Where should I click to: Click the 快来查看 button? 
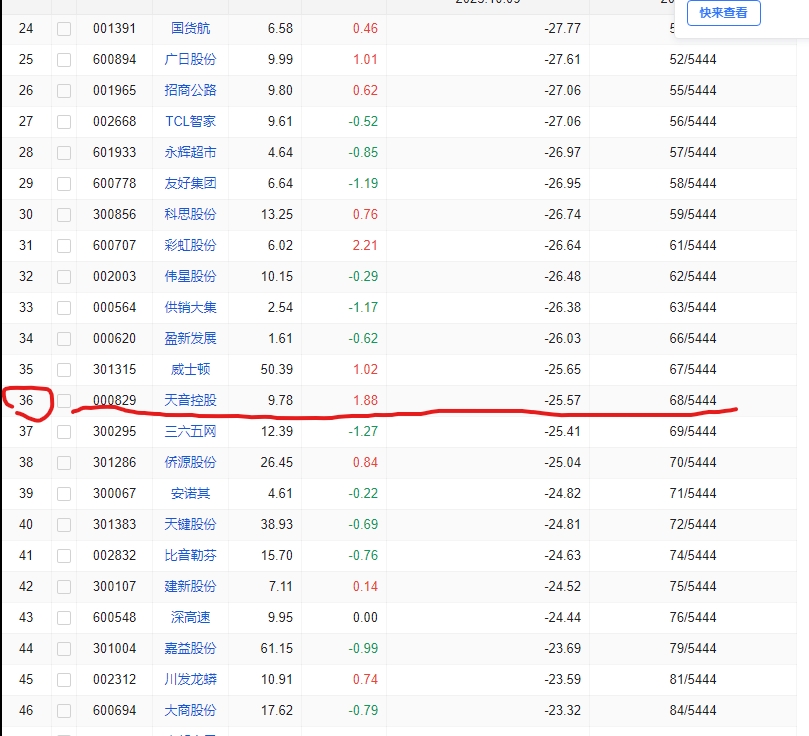pyautogui.click(x=723, y=13)
